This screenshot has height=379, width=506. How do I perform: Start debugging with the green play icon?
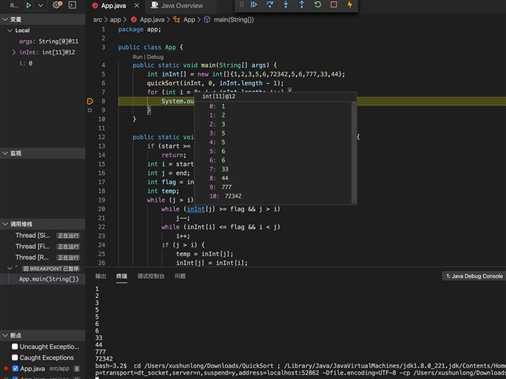point(28,5)
